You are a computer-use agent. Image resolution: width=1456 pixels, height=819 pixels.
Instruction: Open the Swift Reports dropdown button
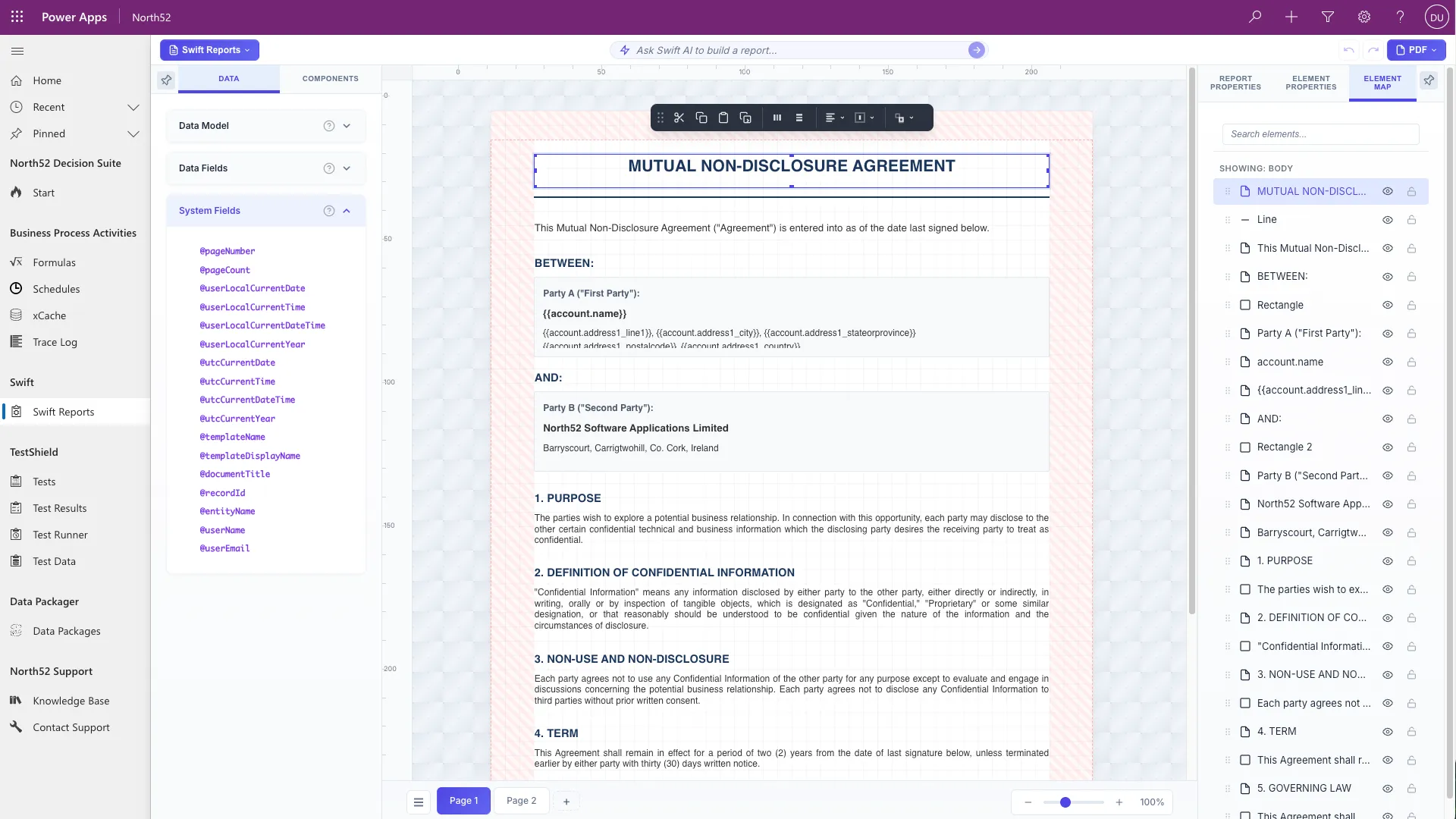tap(209, 50)
